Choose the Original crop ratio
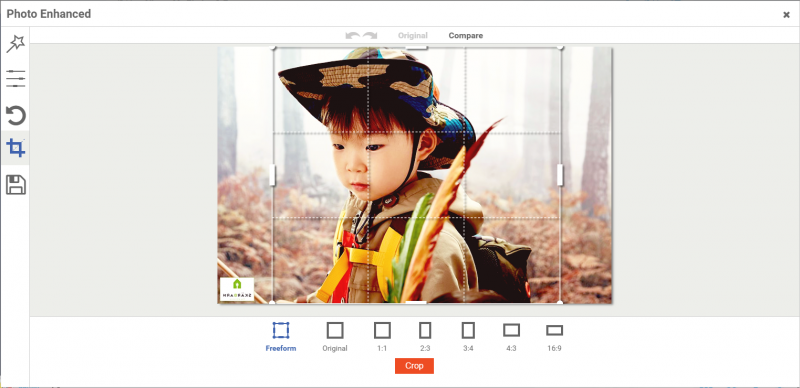The image size is (800, 388). [x=335, y=336]
